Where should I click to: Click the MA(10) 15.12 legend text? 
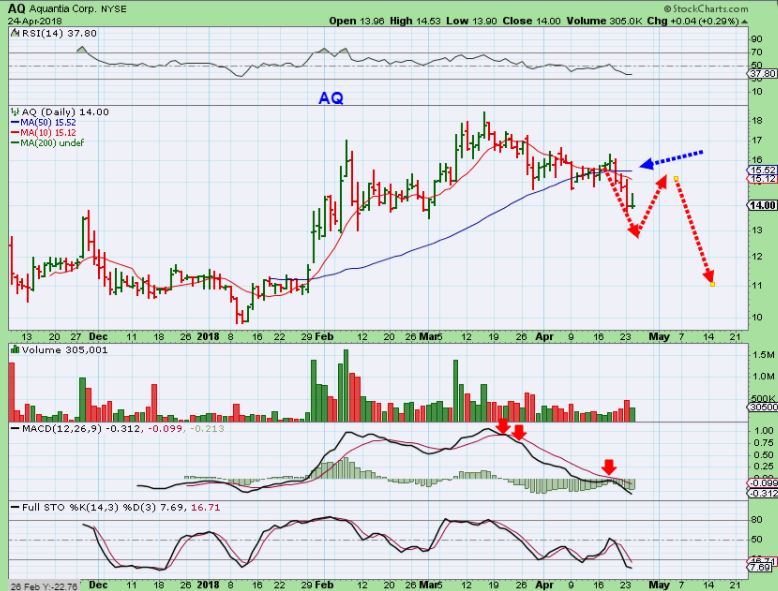tap(48, 132)
